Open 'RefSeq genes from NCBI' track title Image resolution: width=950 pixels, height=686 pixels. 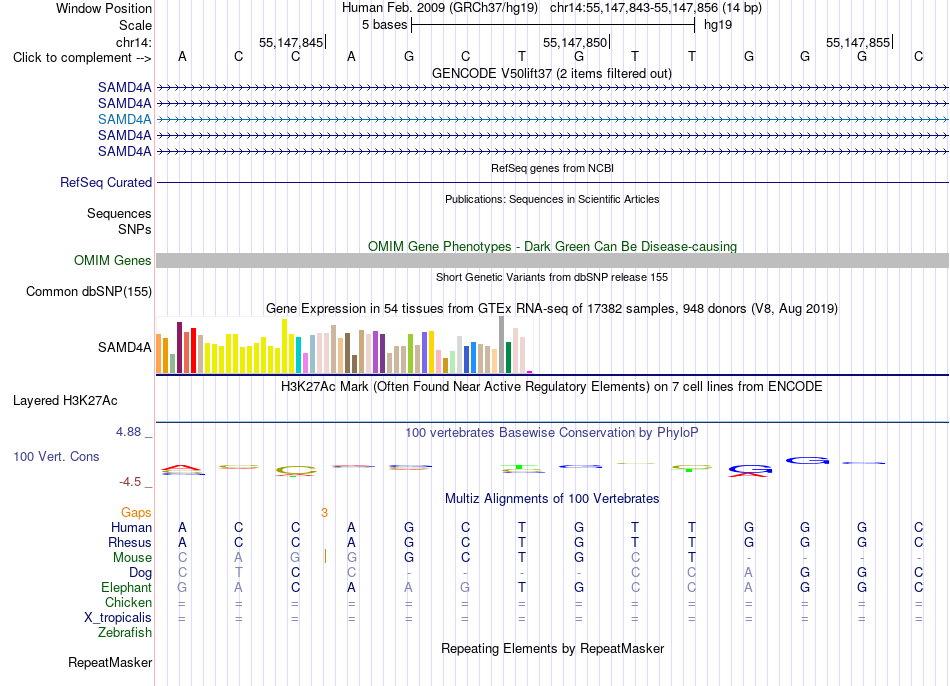[552, 168]
